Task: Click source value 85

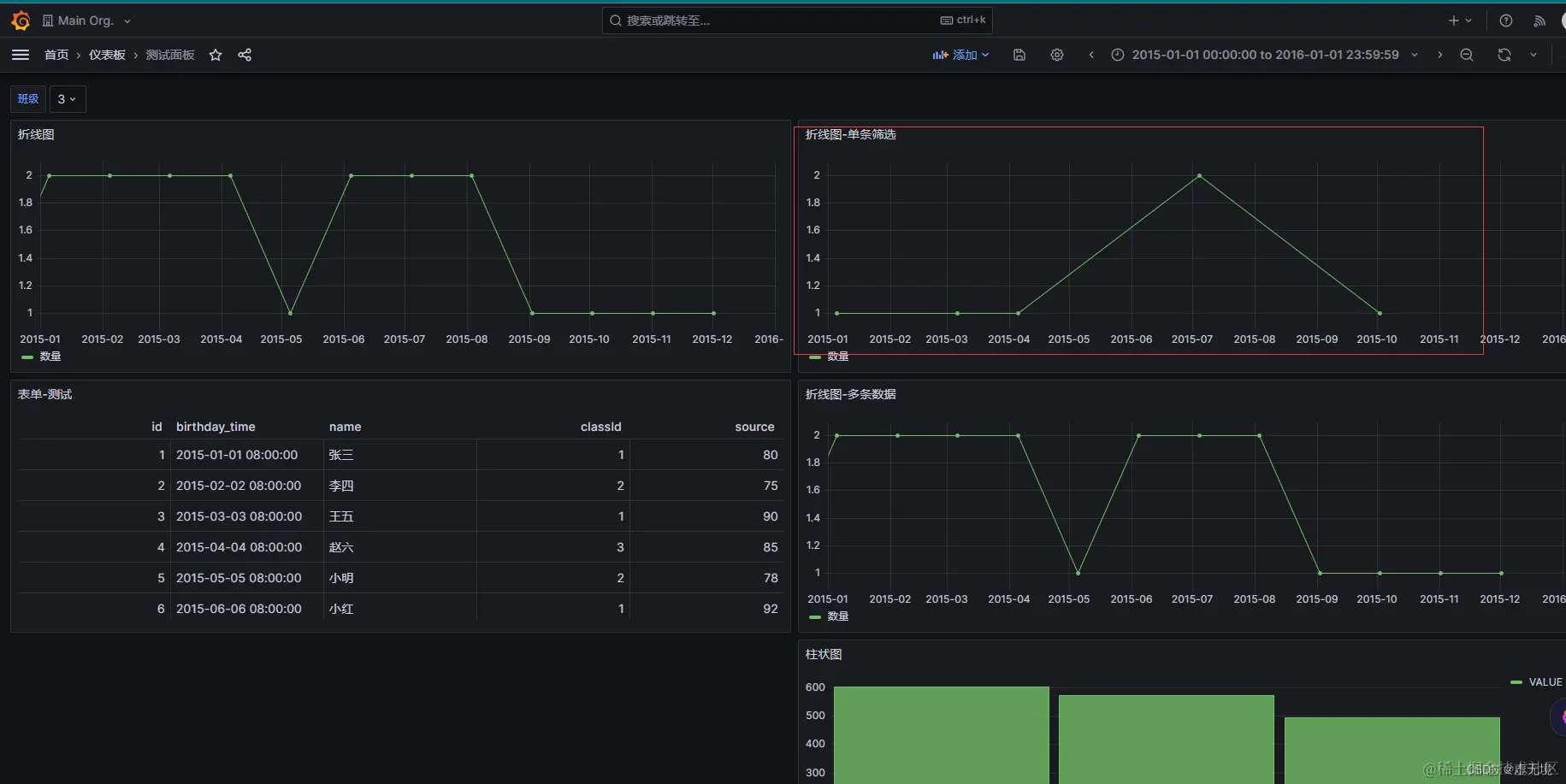Action: coord(771,547)
